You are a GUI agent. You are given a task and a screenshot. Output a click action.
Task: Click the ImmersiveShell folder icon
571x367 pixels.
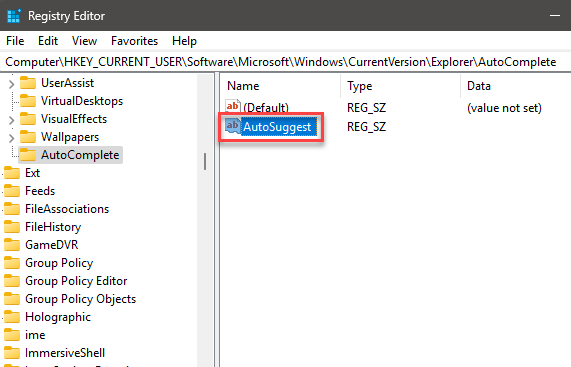(12, 353)
